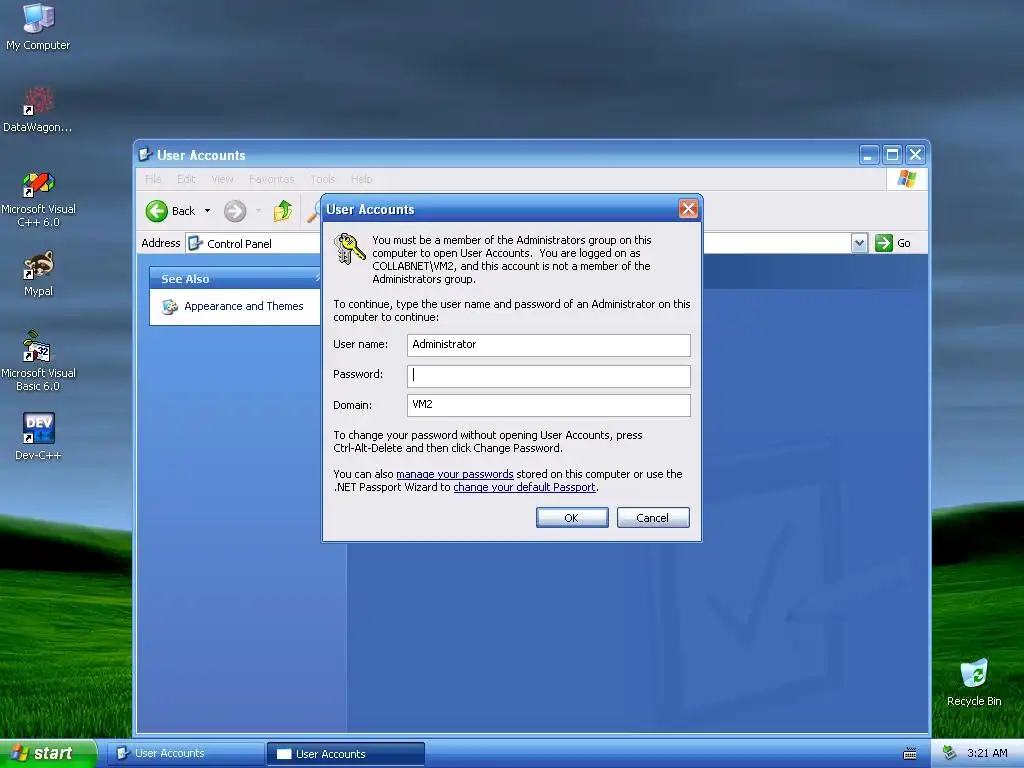1024x768 pixels.
Task: Click the keys icon in dialog
Action: click(349, 249)
